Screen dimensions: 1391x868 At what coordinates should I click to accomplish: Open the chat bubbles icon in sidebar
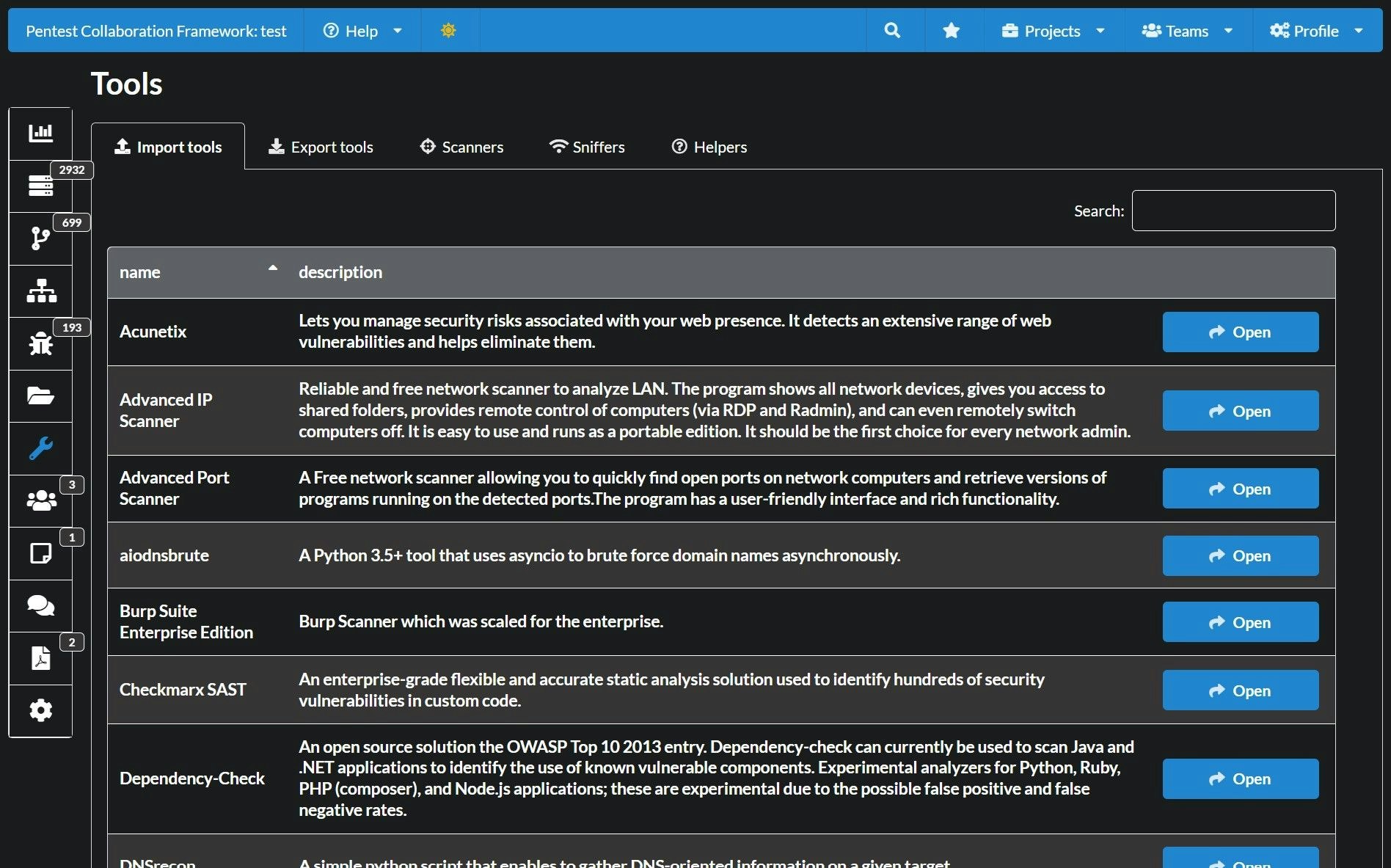coord(40,605)
